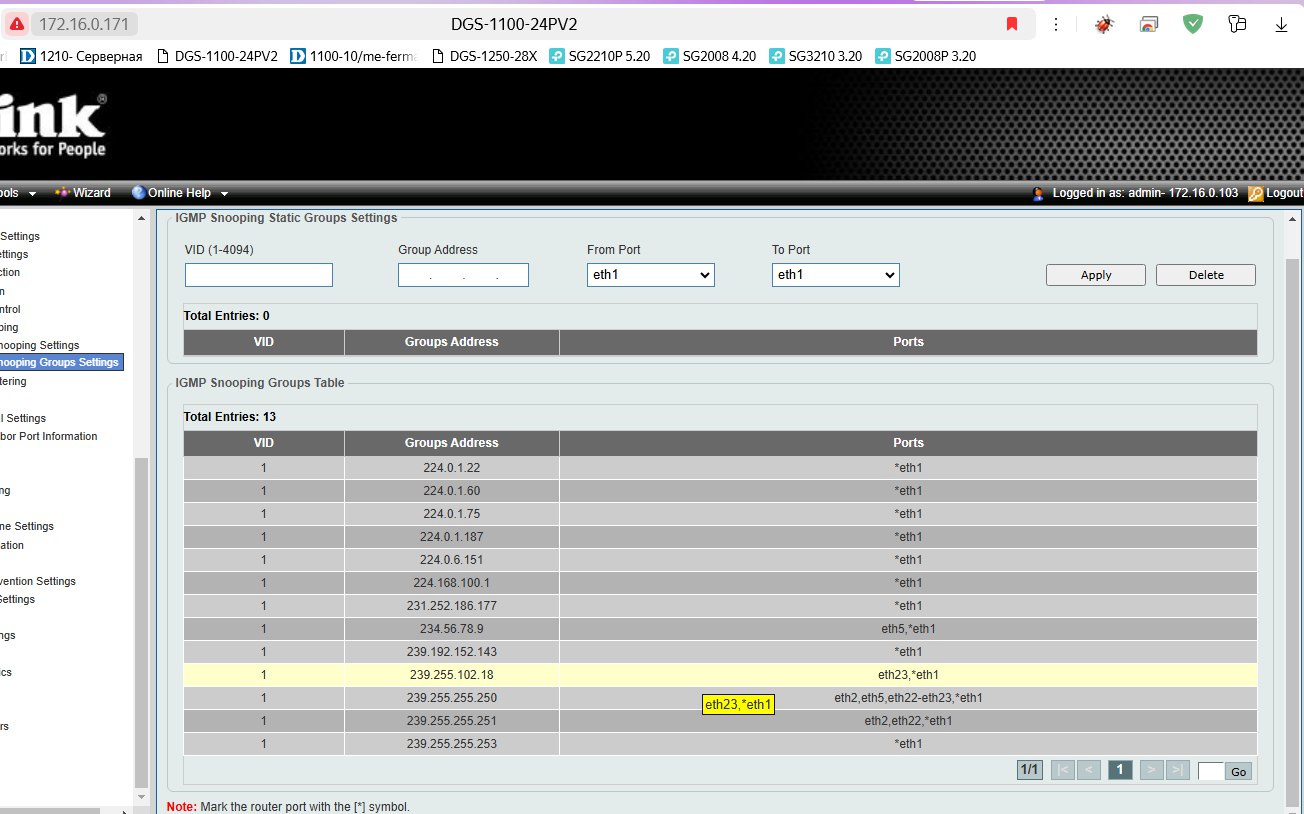Click group address 224.0.1.60 cell

pyautogui.click(x=452, y=491)
